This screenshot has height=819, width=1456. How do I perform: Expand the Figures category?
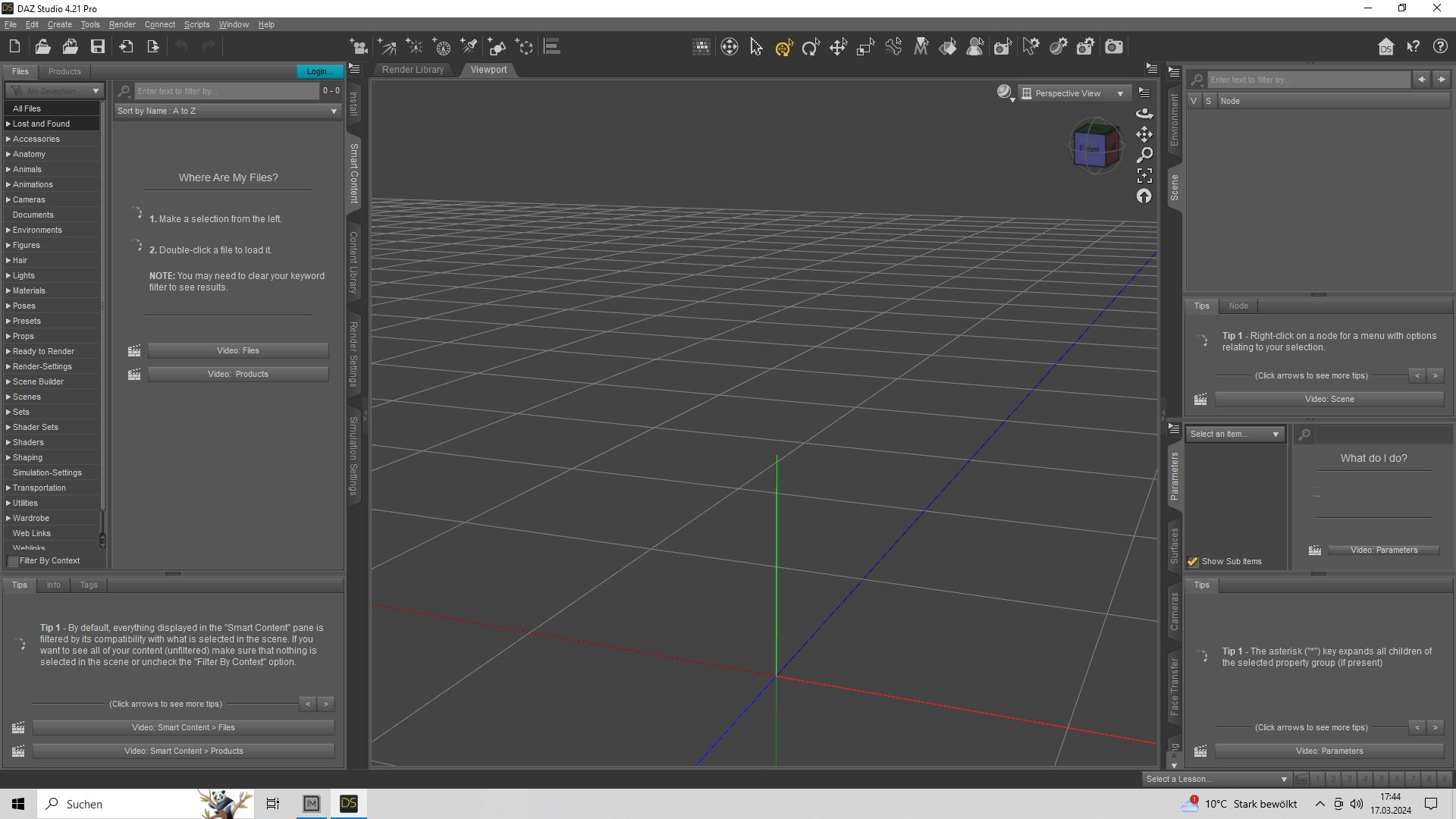pyautogui.click(x=8, y=245)
